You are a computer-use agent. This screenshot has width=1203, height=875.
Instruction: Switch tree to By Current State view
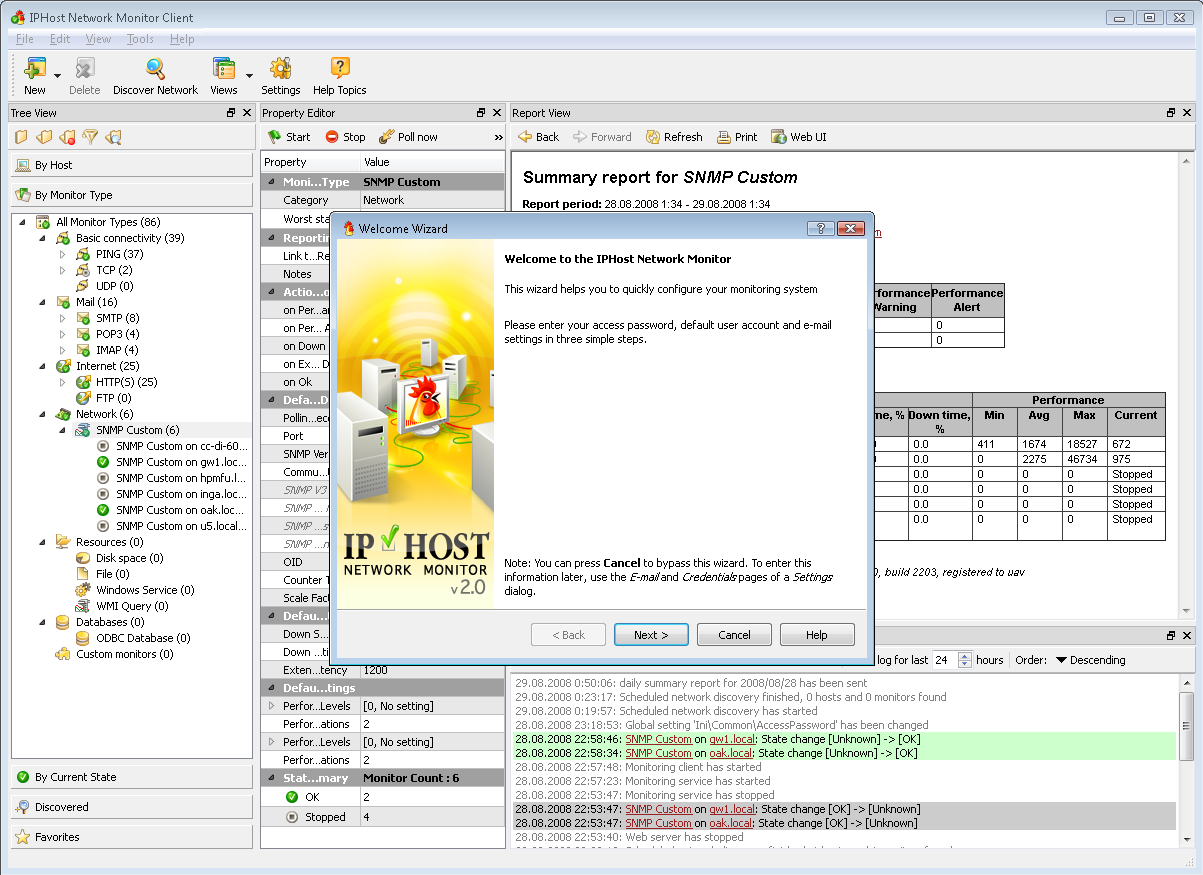[132, 777]
